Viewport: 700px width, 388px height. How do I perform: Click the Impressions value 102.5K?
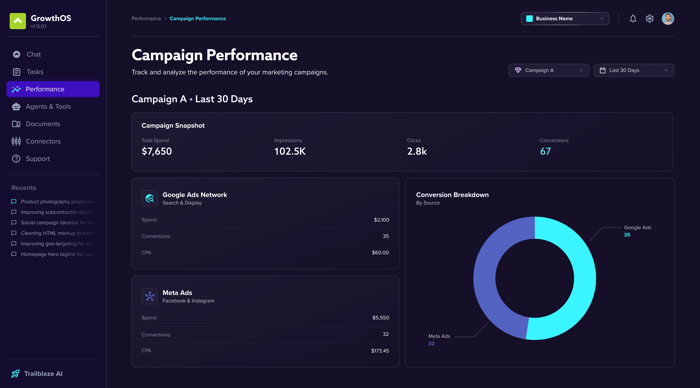pyautogui.click(x=290, y=152)
